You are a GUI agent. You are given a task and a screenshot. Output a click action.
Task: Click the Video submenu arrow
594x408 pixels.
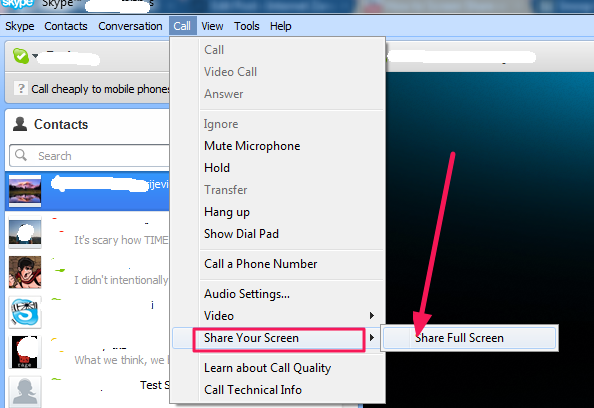[372, 316]
